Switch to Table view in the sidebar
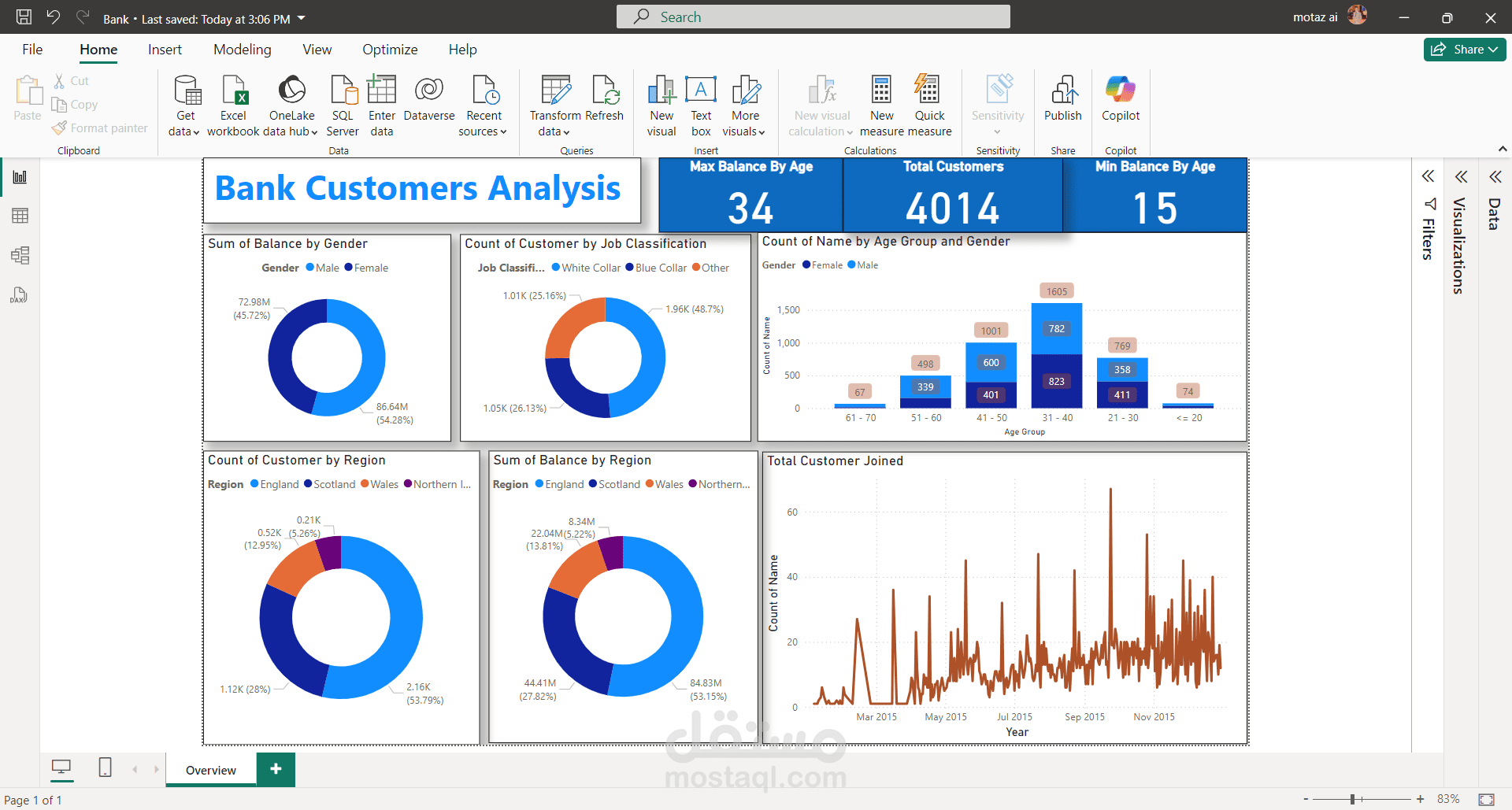The height and width of the screenshot is (810, 1512). [x=20, y=216]
